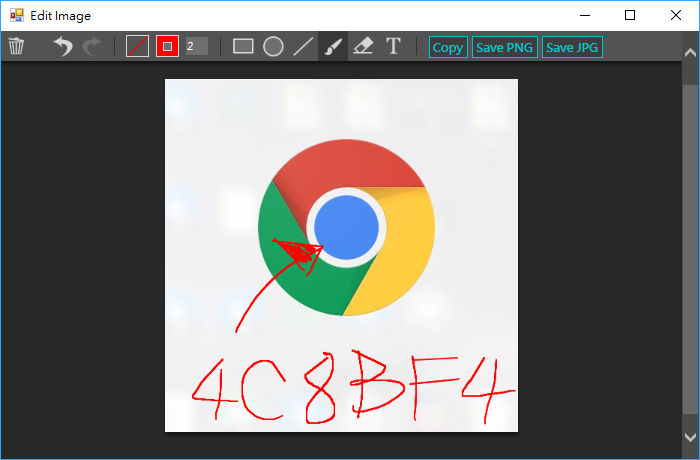Click the Save JPG button

[x=572, y=47]
